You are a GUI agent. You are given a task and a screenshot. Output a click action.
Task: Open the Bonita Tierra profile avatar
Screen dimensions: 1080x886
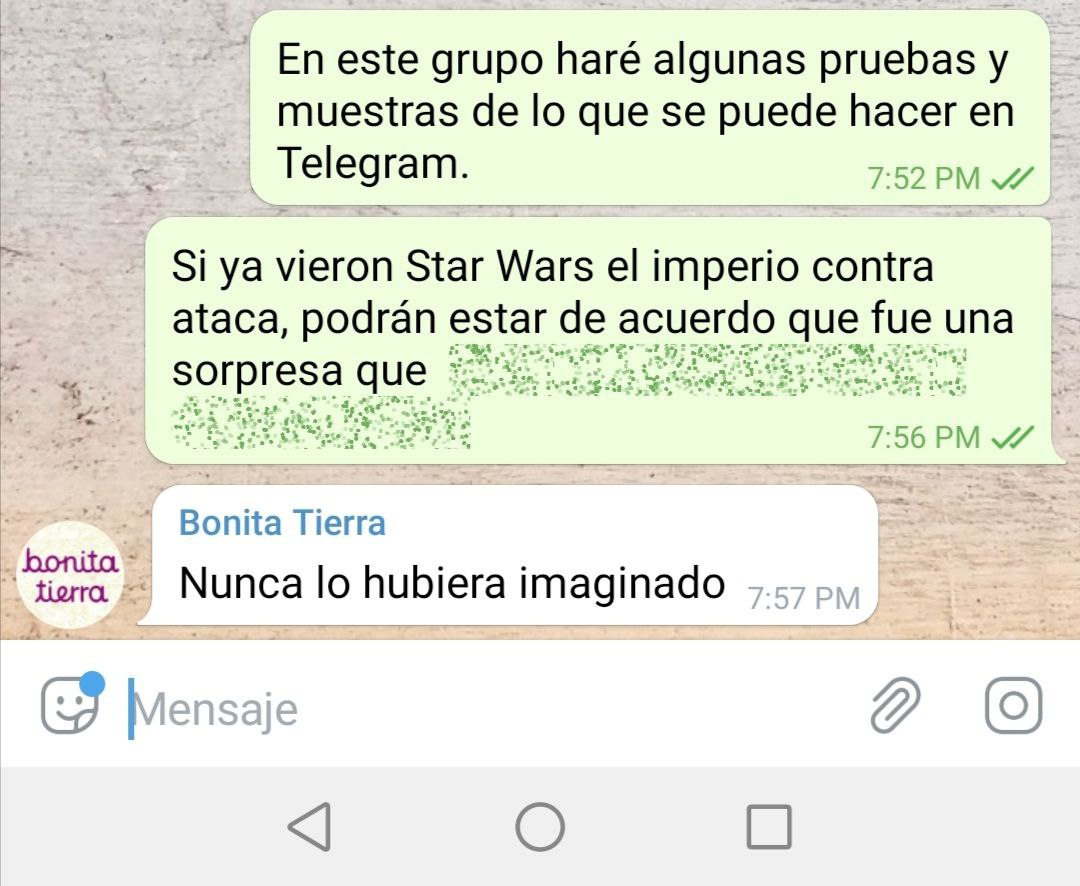click(x=70, y=575)
